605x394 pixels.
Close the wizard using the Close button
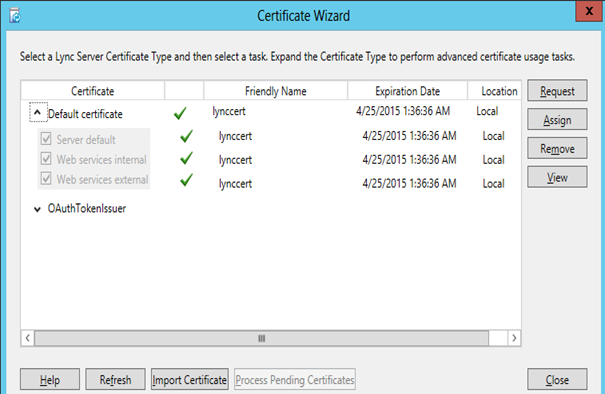pyautogui.click(x=557, y=380)
